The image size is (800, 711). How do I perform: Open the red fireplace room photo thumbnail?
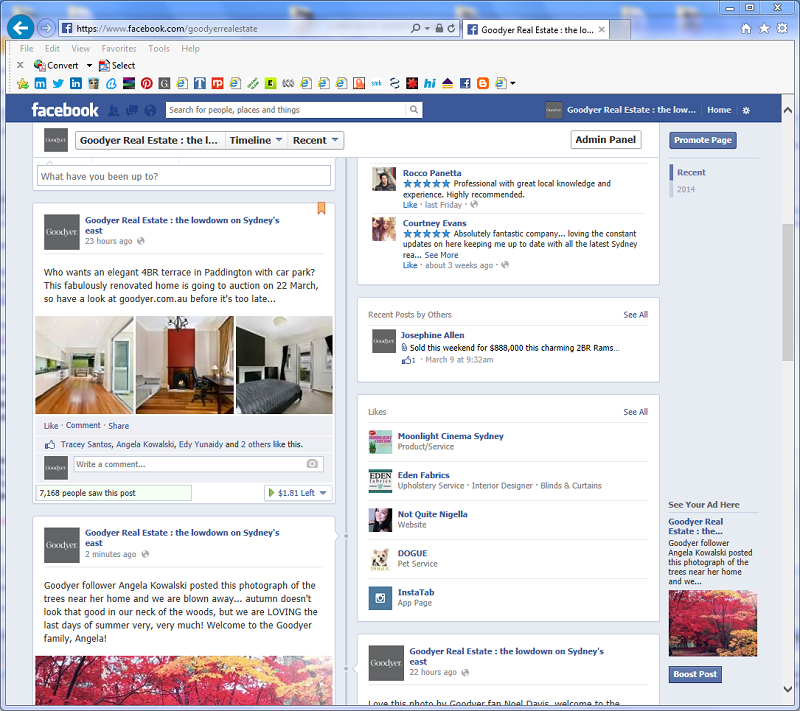pos(185,365)
